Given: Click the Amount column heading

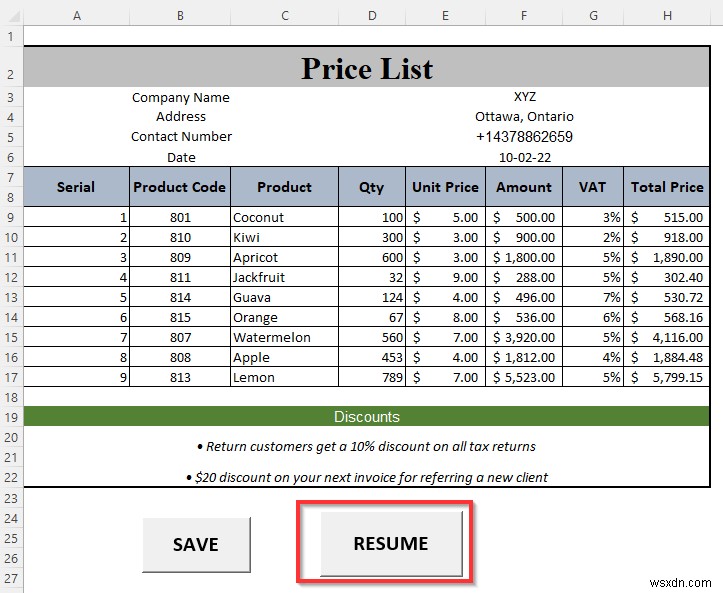Looking at the screenshot, I should point(524,187).
